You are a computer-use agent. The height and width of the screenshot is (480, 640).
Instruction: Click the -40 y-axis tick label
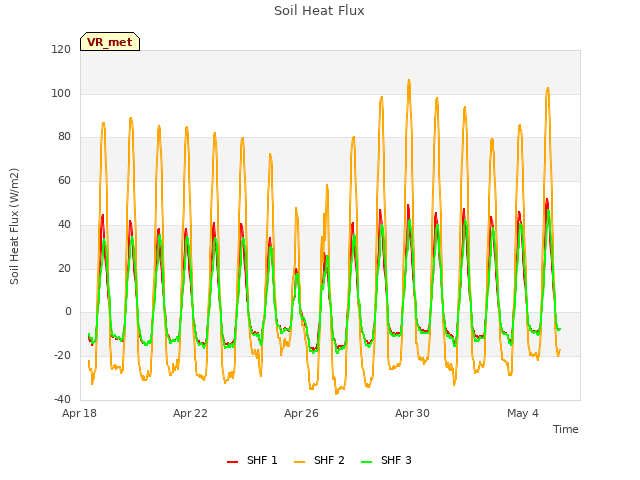62,399
